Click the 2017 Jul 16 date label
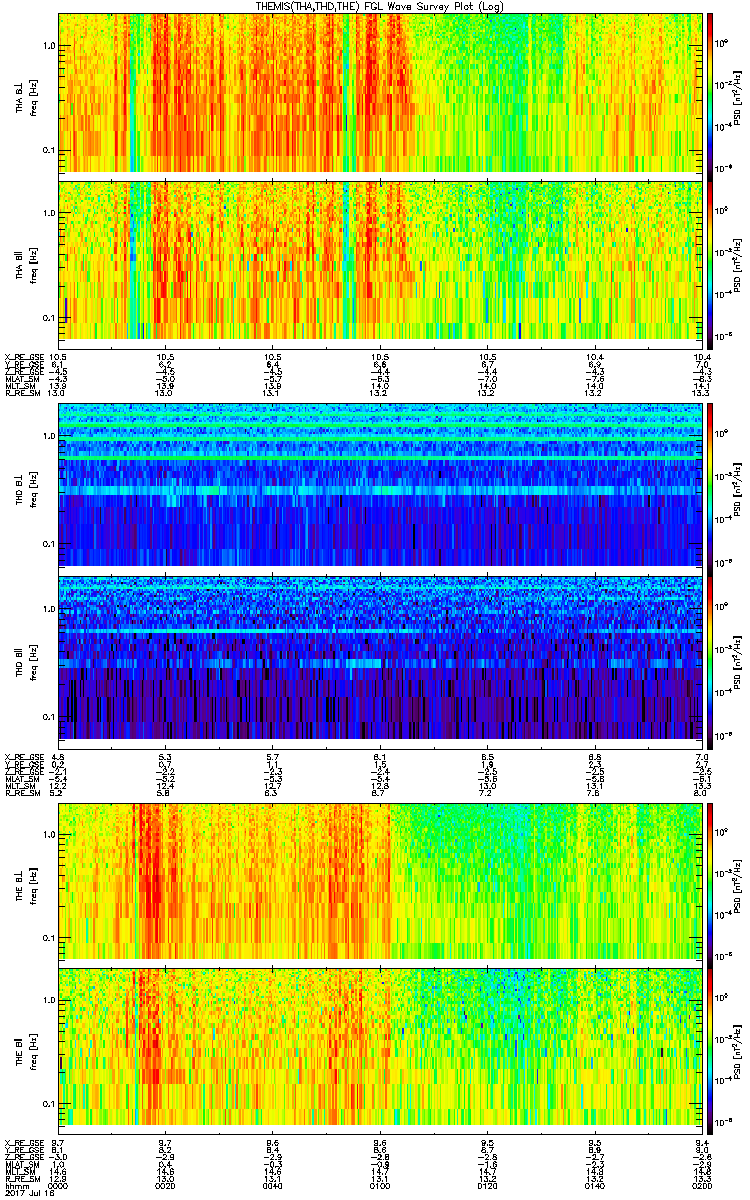The height and width of the screenshot is (1200, 750). (x=27, y=1194)
